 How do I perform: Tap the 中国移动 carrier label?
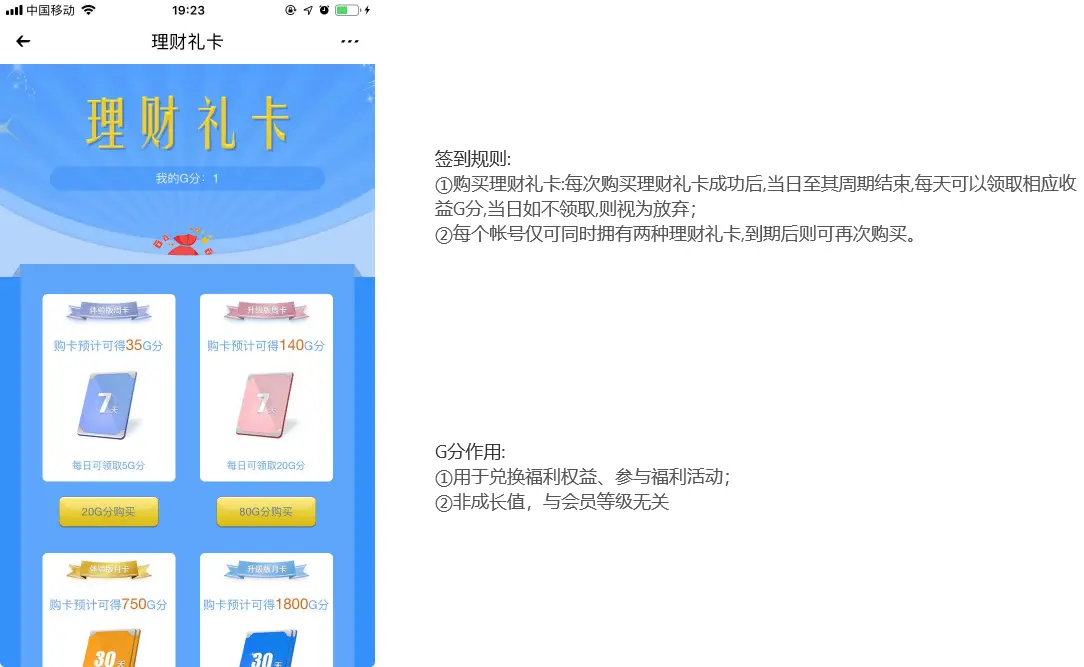[x=50, y=10]
